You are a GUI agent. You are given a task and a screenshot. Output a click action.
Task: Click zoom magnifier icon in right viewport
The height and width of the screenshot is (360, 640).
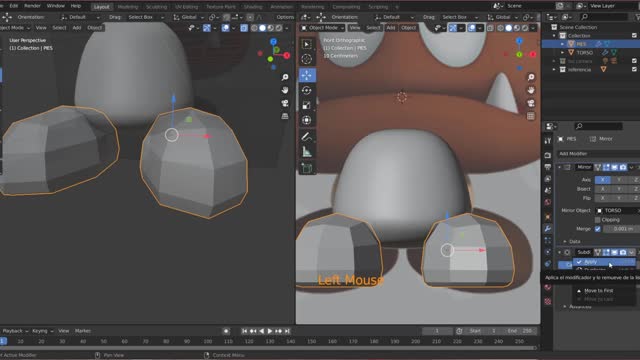[531, 77]
